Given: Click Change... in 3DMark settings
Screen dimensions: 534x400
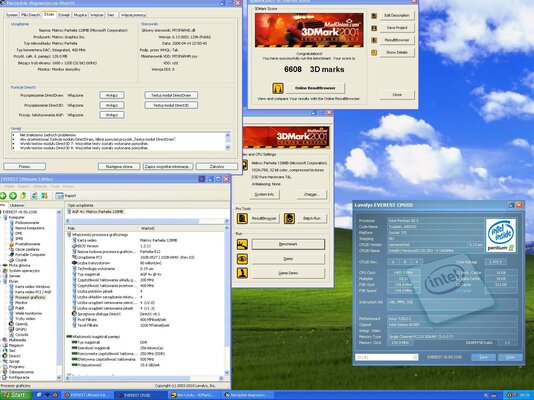Looking at the screenshot, I should tap(312, 194).
